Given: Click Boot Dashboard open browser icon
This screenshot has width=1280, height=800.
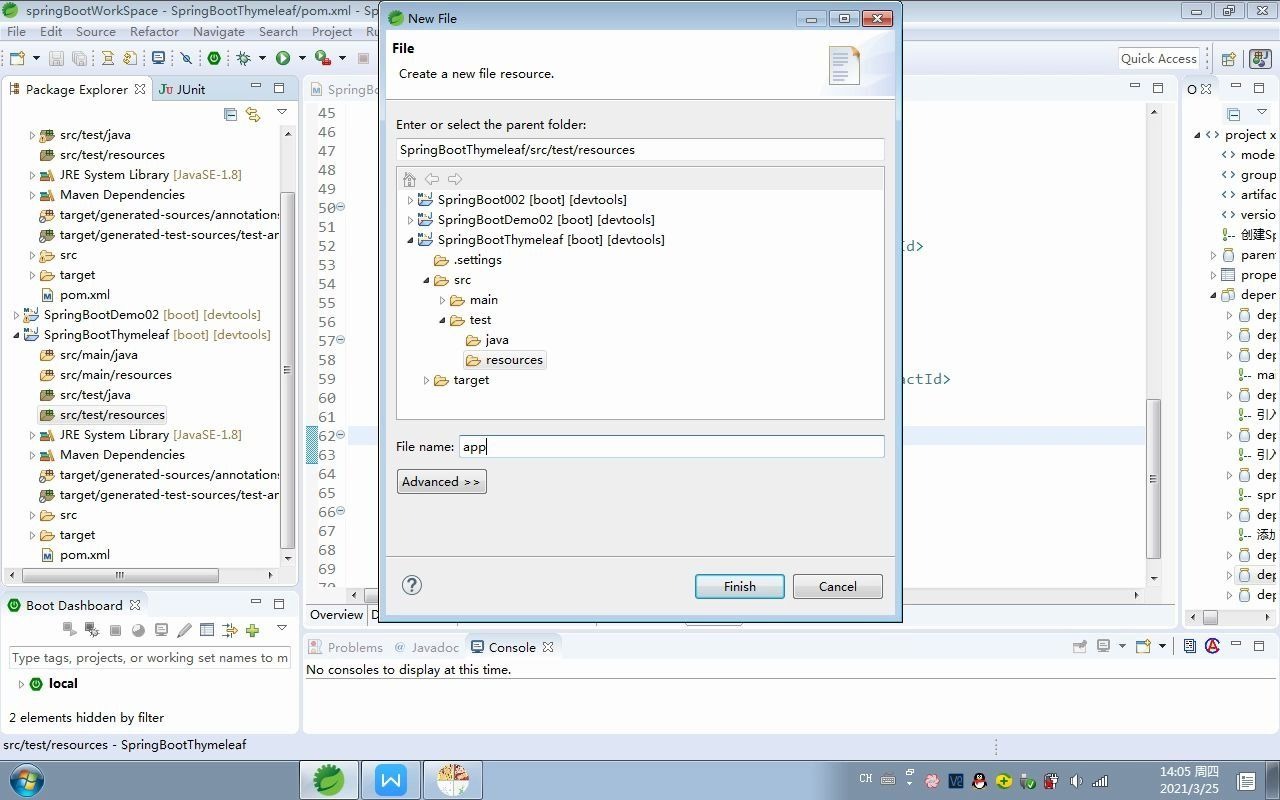Looking at the screenshot, I should click(138, 630).
